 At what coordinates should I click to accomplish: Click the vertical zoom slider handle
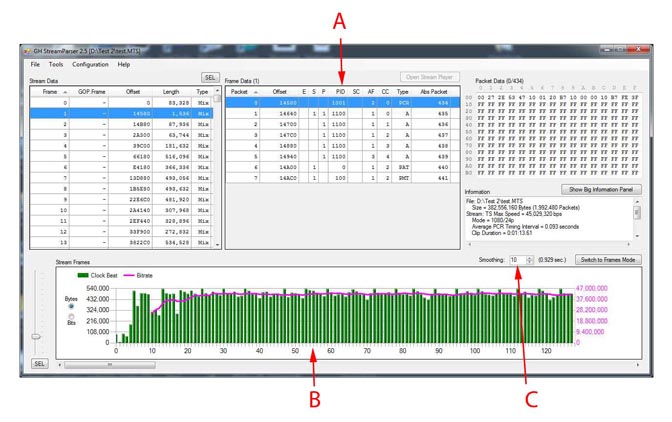click(36, 336)
